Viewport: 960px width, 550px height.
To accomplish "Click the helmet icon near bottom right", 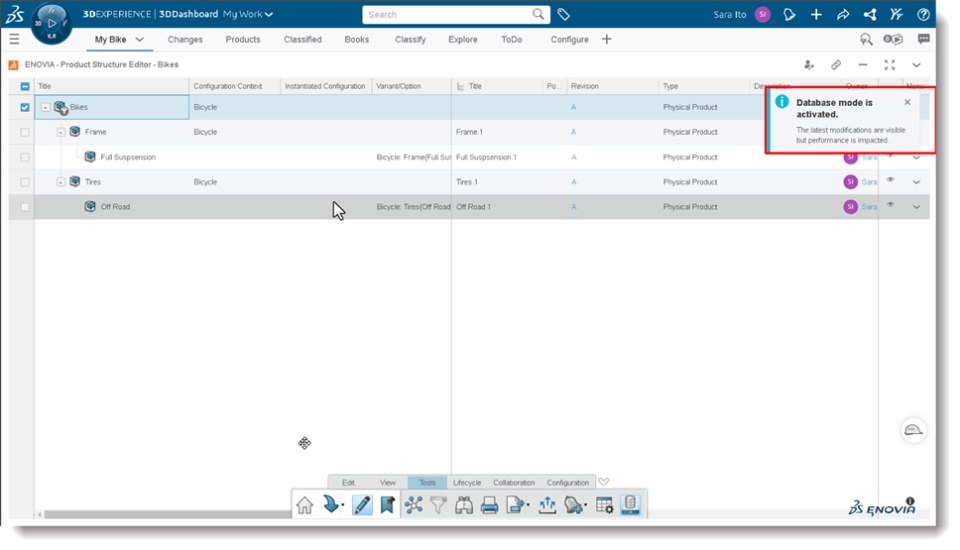I will [913, 430].
